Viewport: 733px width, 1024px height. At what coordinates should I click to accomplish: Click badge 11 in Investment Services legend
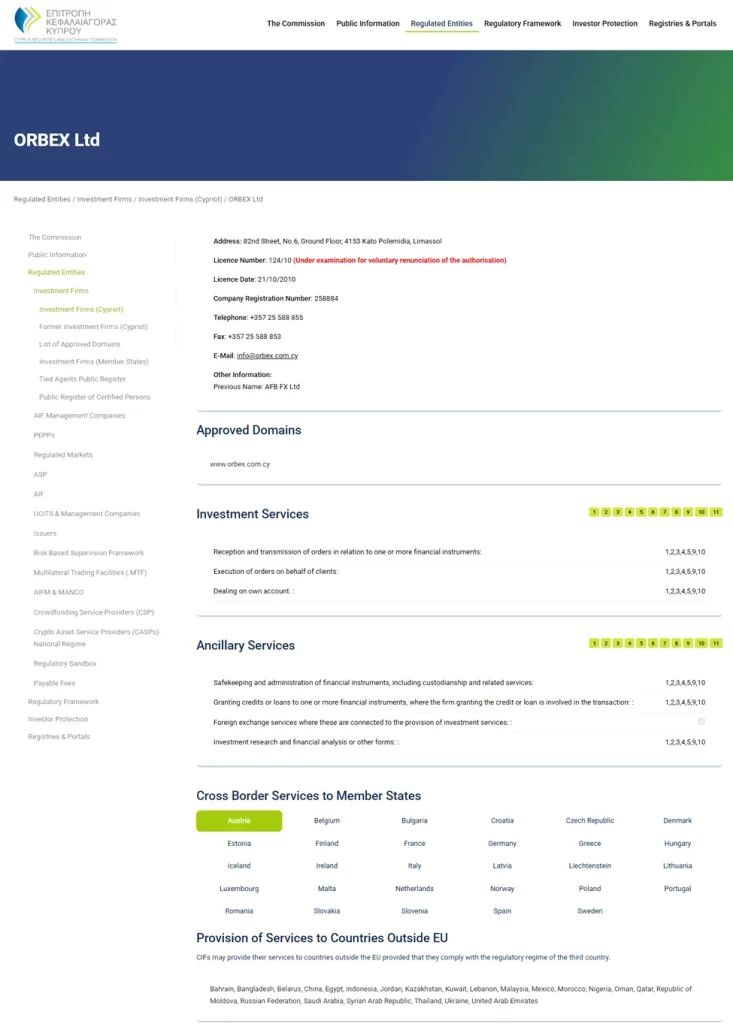click(716, 512)
